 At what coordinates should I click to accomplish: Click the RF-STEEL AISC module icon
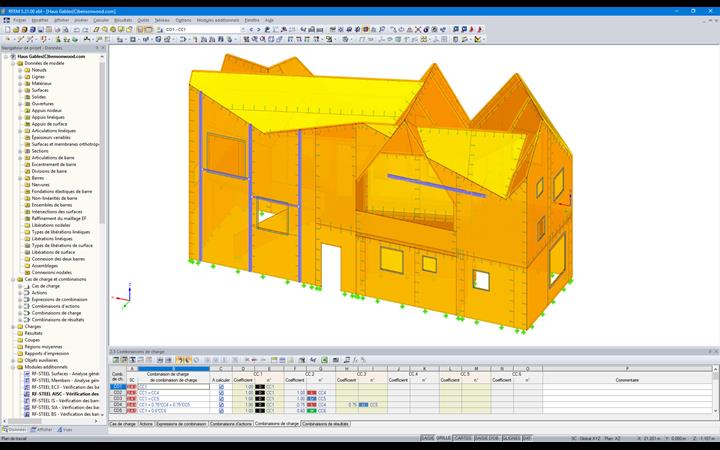[27, 394]
